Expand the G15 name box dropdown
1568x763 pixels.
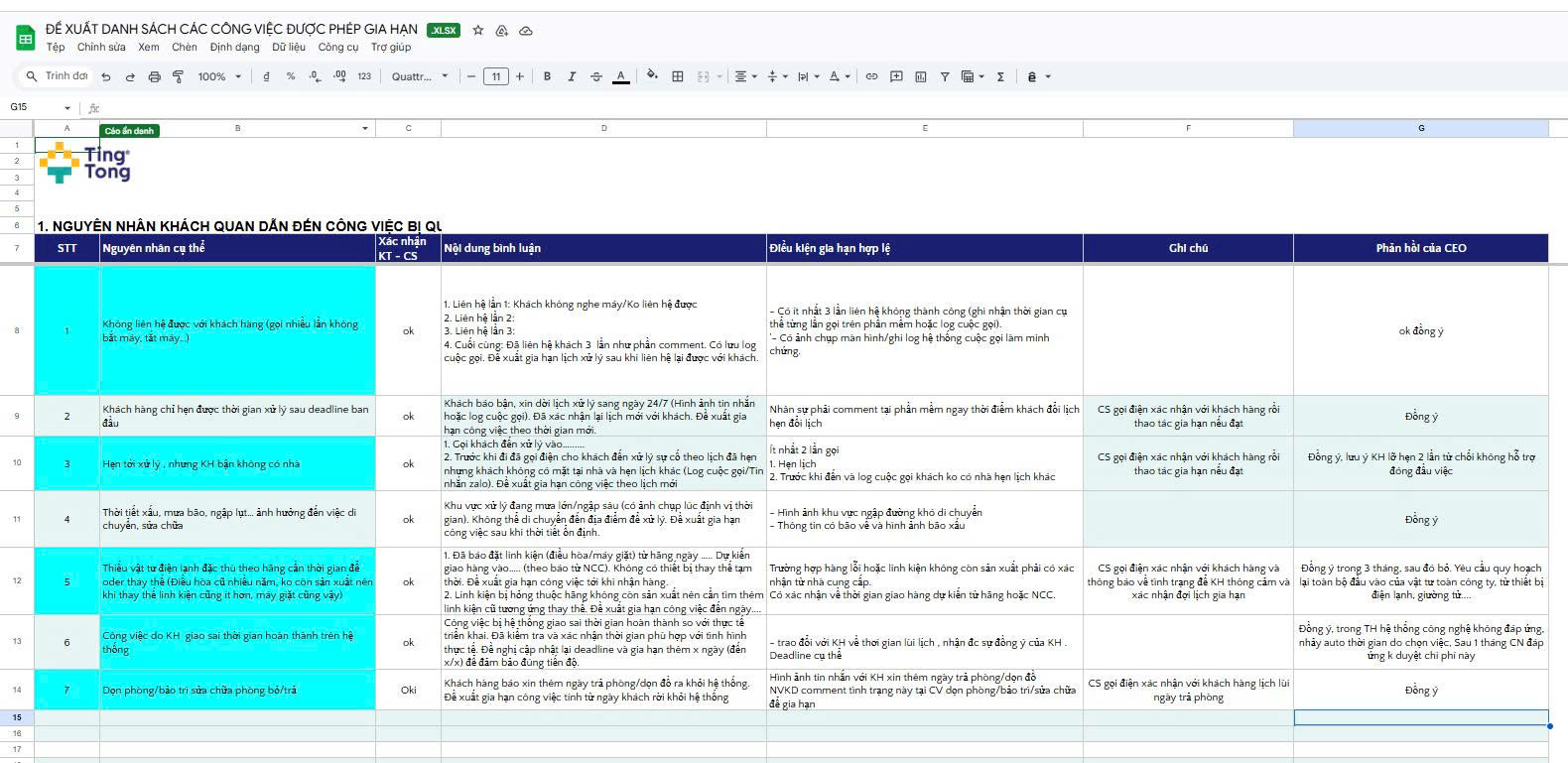pos(67,108)
